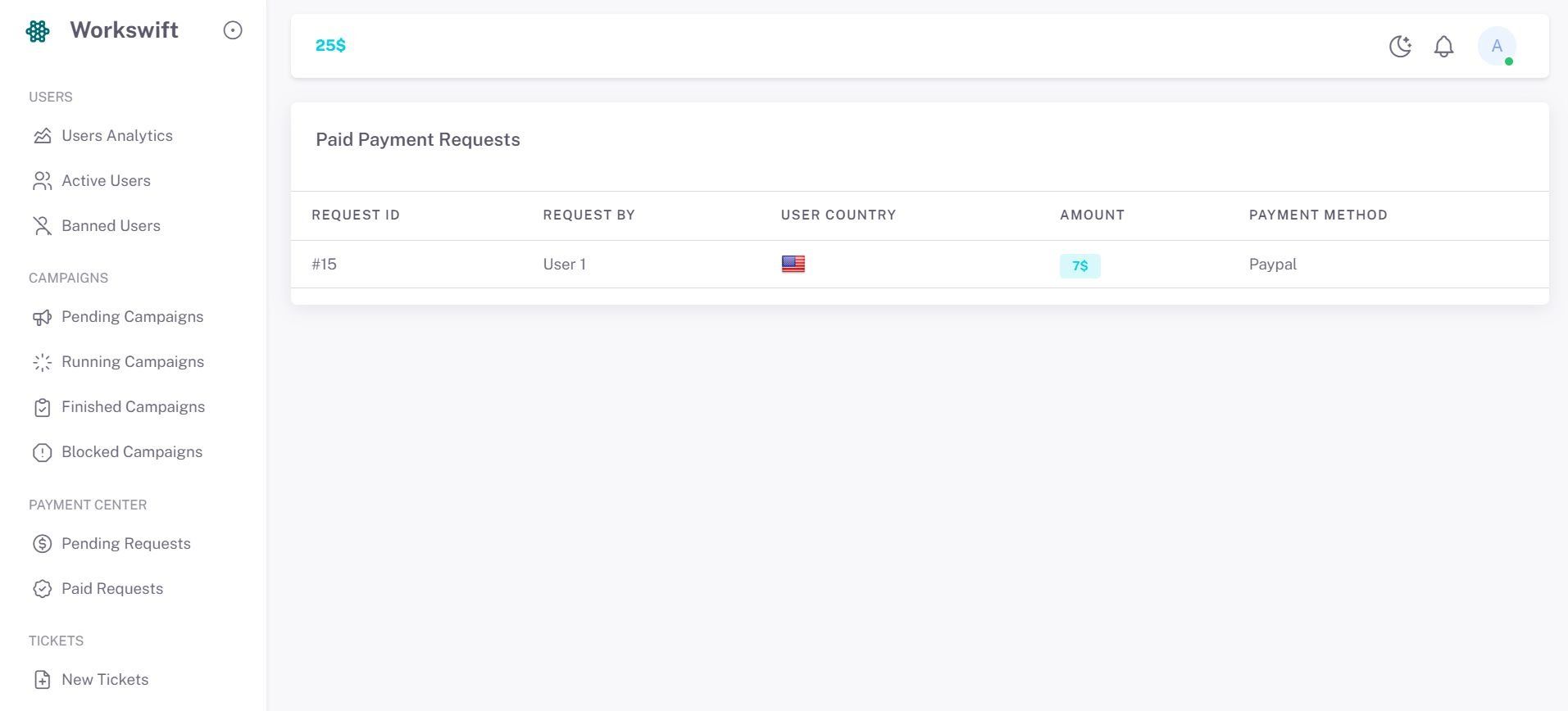
Task: Click the Banned Users icon
Action: pos(42,226)
